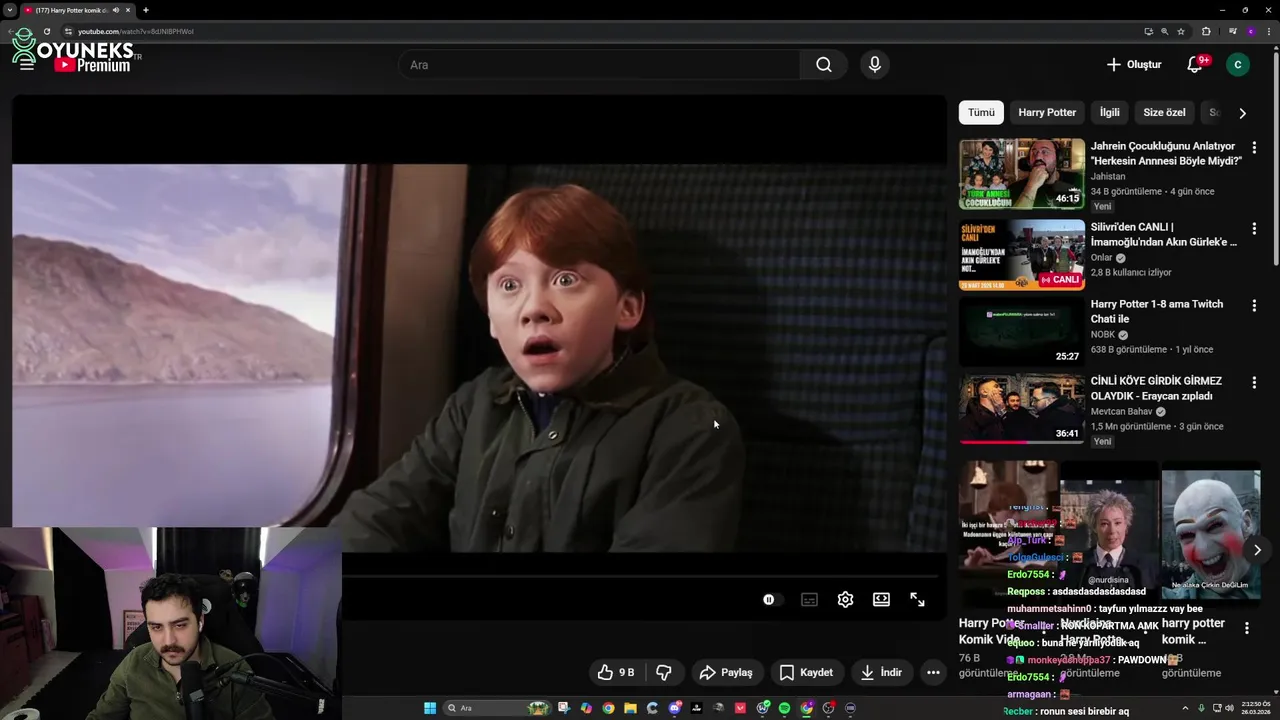Toggle subtitles in the player
Image resolution: width=1280 pixels, height=720 pixels.
pyautogui.click(x=809, y=599)
